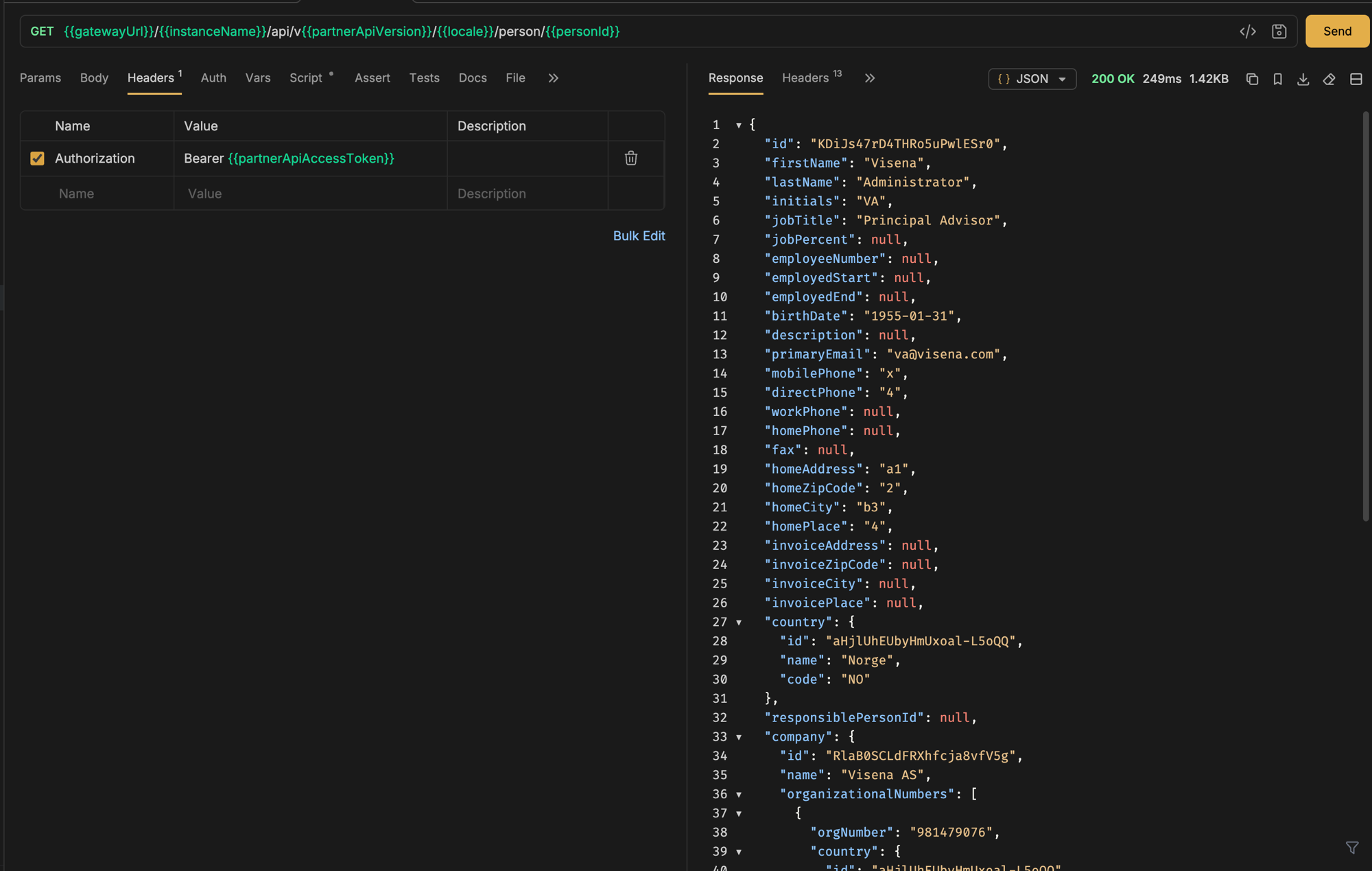Show more request tabs chevron
This screenshot has width=1372, height=871.
[553, 78]
